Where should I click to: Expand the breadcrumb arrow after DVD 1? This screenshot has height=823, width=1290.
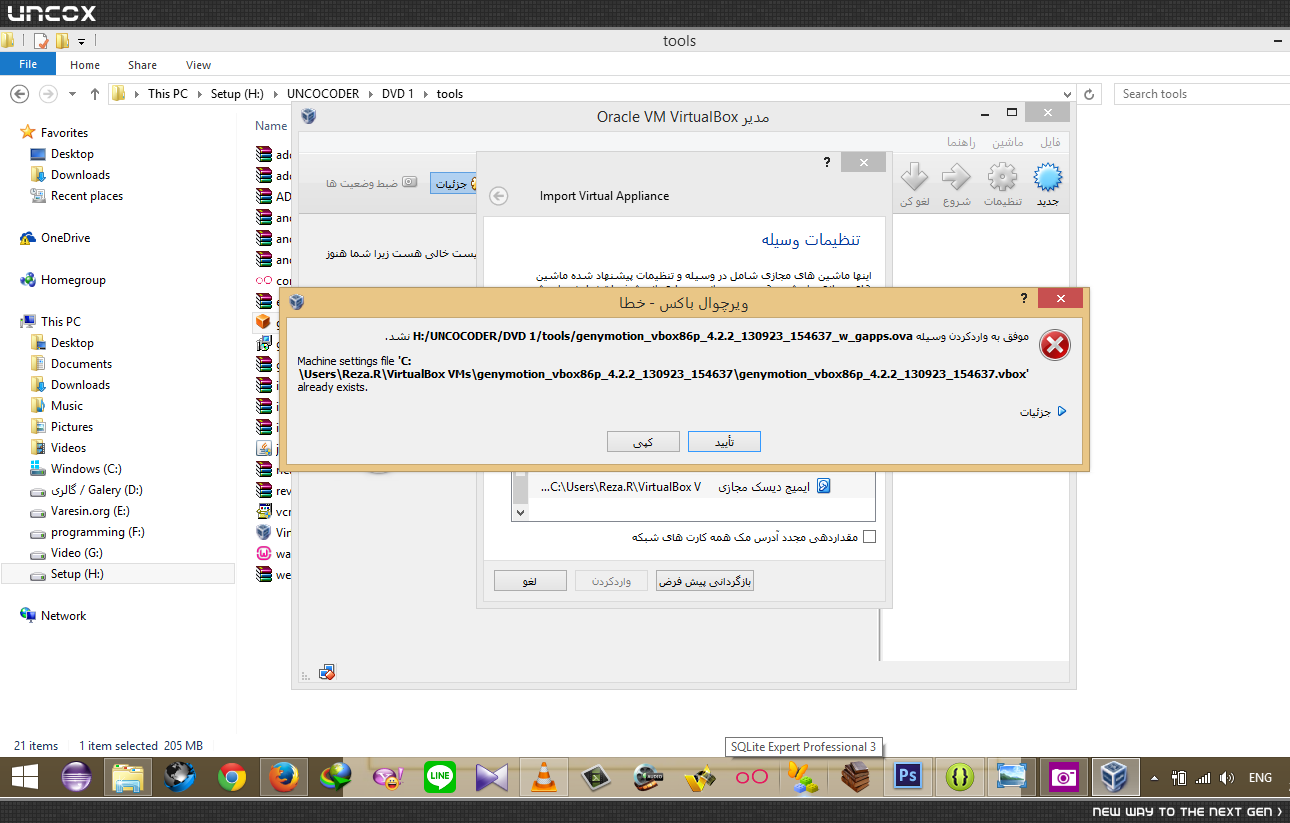point(425,94)
